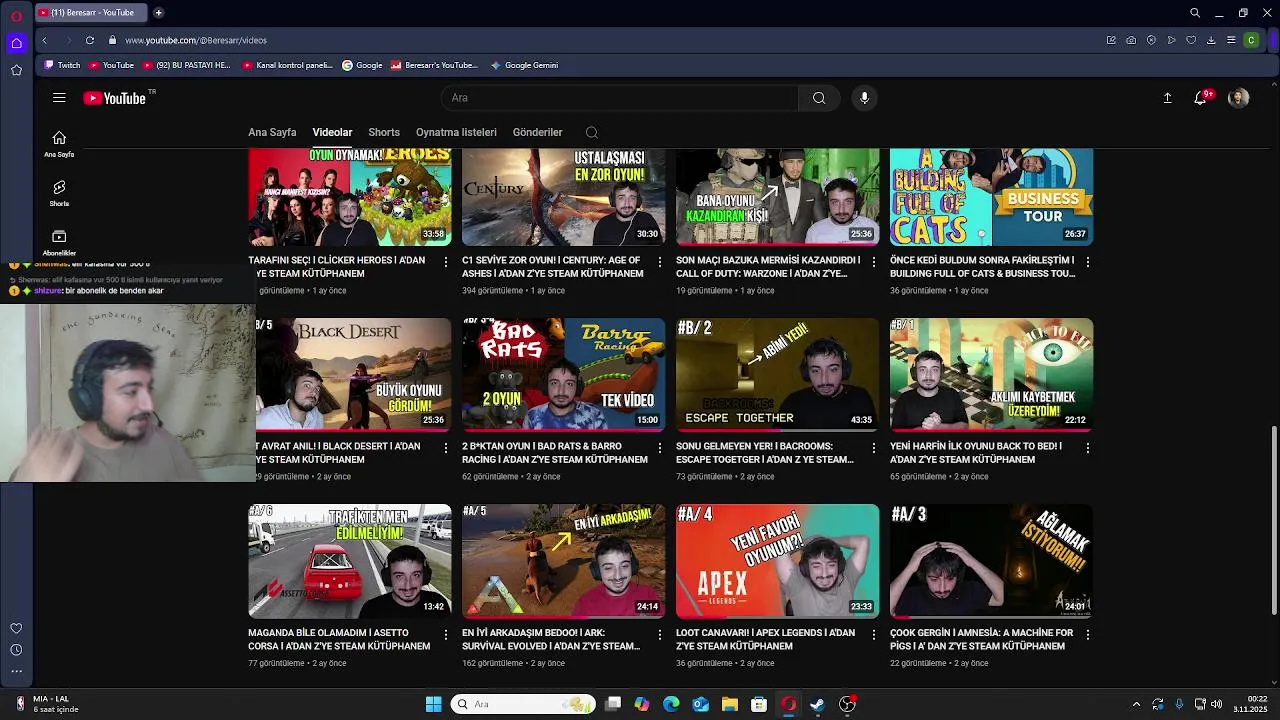Open the Opera sidebar bookmarks star icon
Screen dimensions: 1280x720
[x=16, y=70]
